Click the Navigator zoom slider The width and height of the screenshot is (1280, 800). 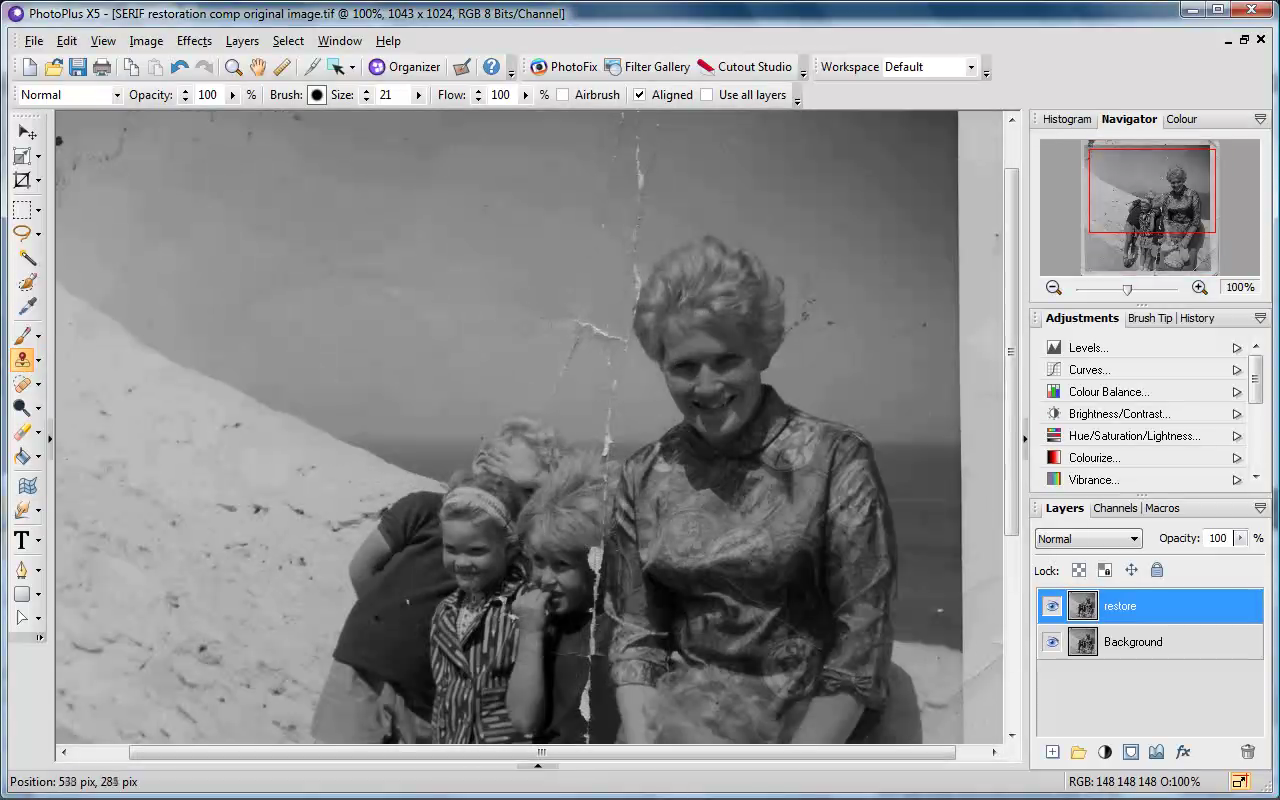pos(1127,288)
